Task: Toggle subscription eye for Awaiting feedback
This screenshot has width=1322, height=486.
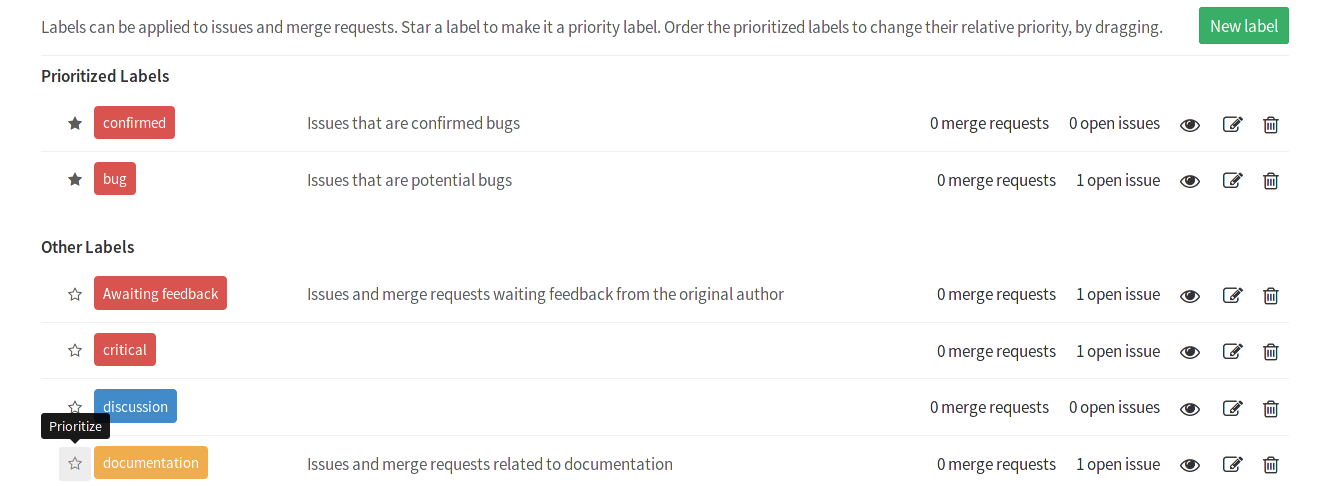Action: pos(1190,295)
